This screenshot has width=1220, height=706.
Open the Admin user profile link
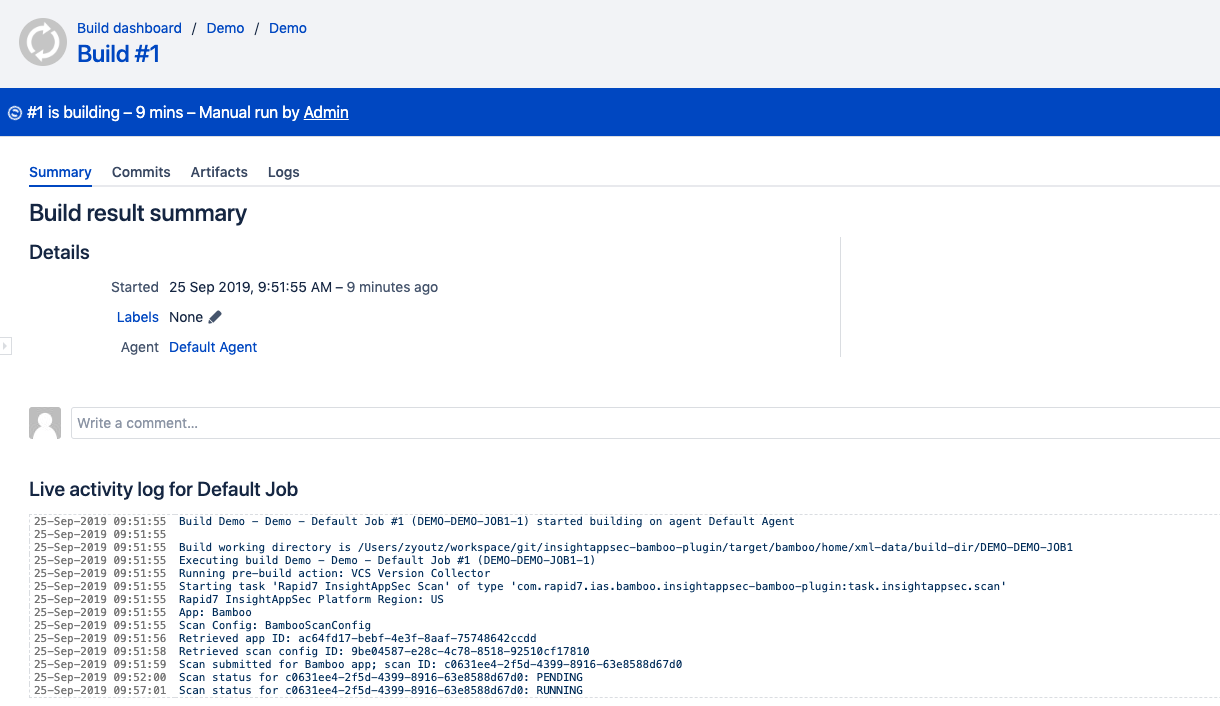point(326,112)
